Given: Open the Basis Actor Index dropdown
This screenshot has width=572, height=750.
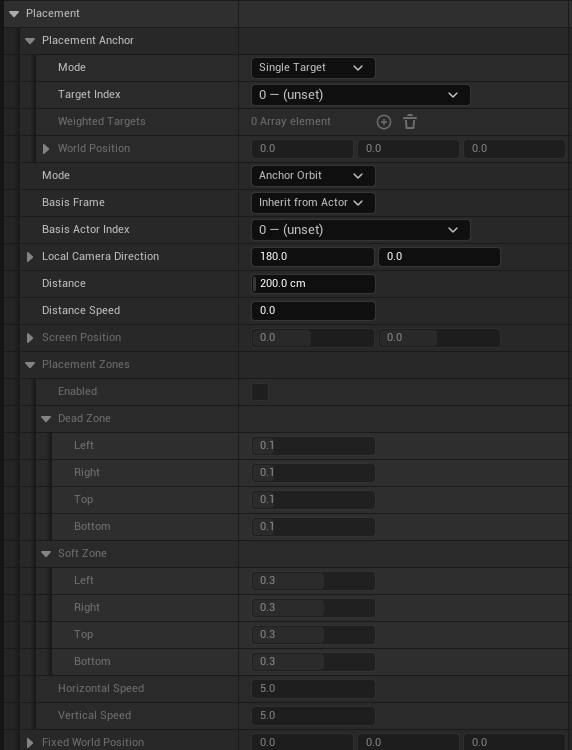Looking at the screenshot, I should click(x=361, y=230).
